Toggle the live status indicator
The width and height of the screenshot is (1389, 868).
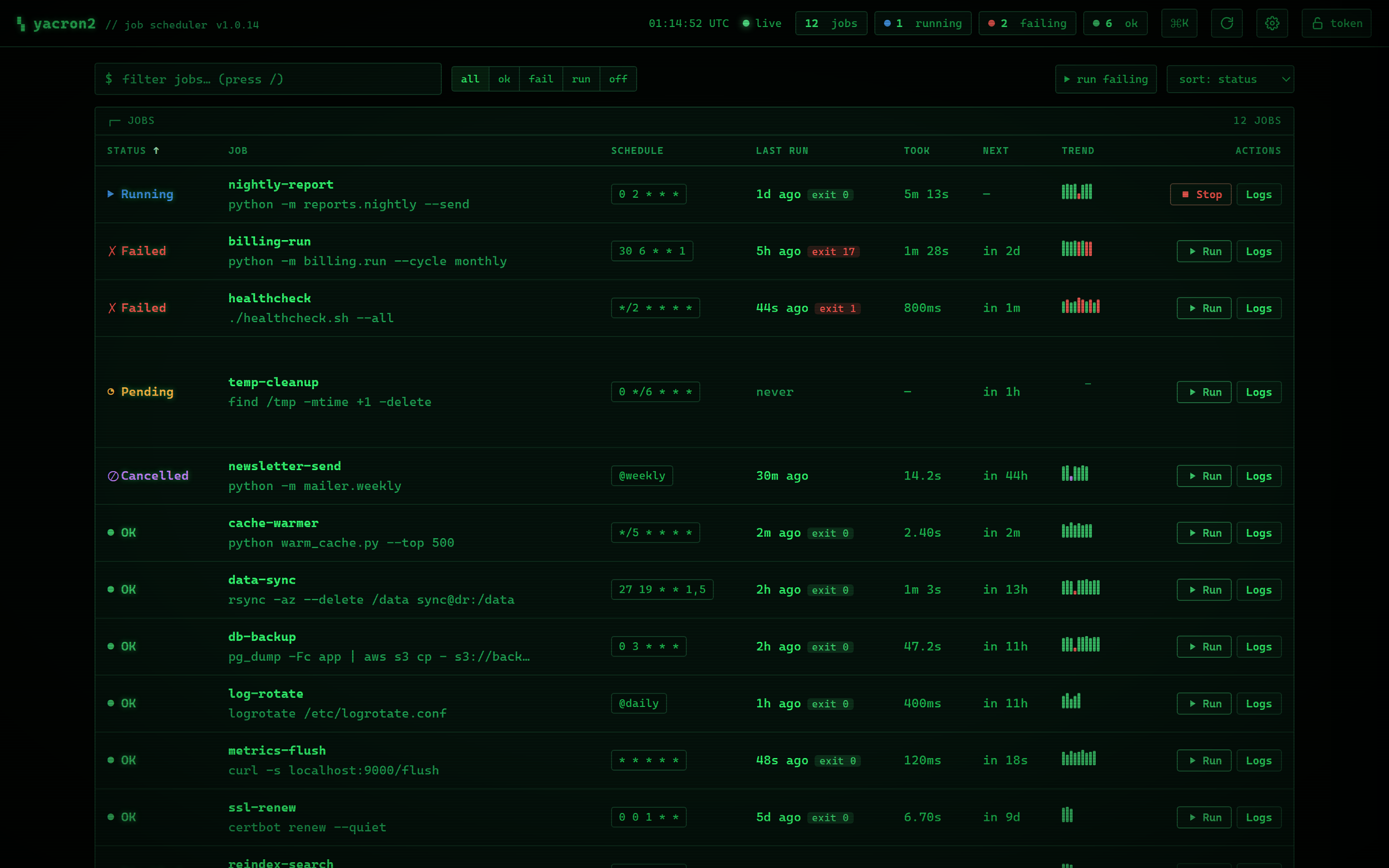tap(762, 24)
